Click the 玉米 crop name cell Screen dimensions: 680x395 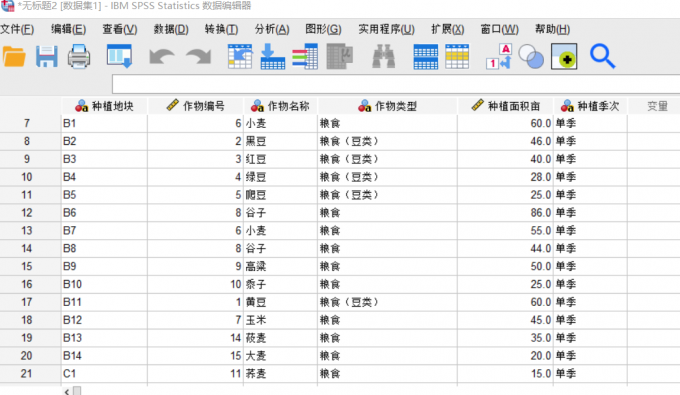point(280,320)
